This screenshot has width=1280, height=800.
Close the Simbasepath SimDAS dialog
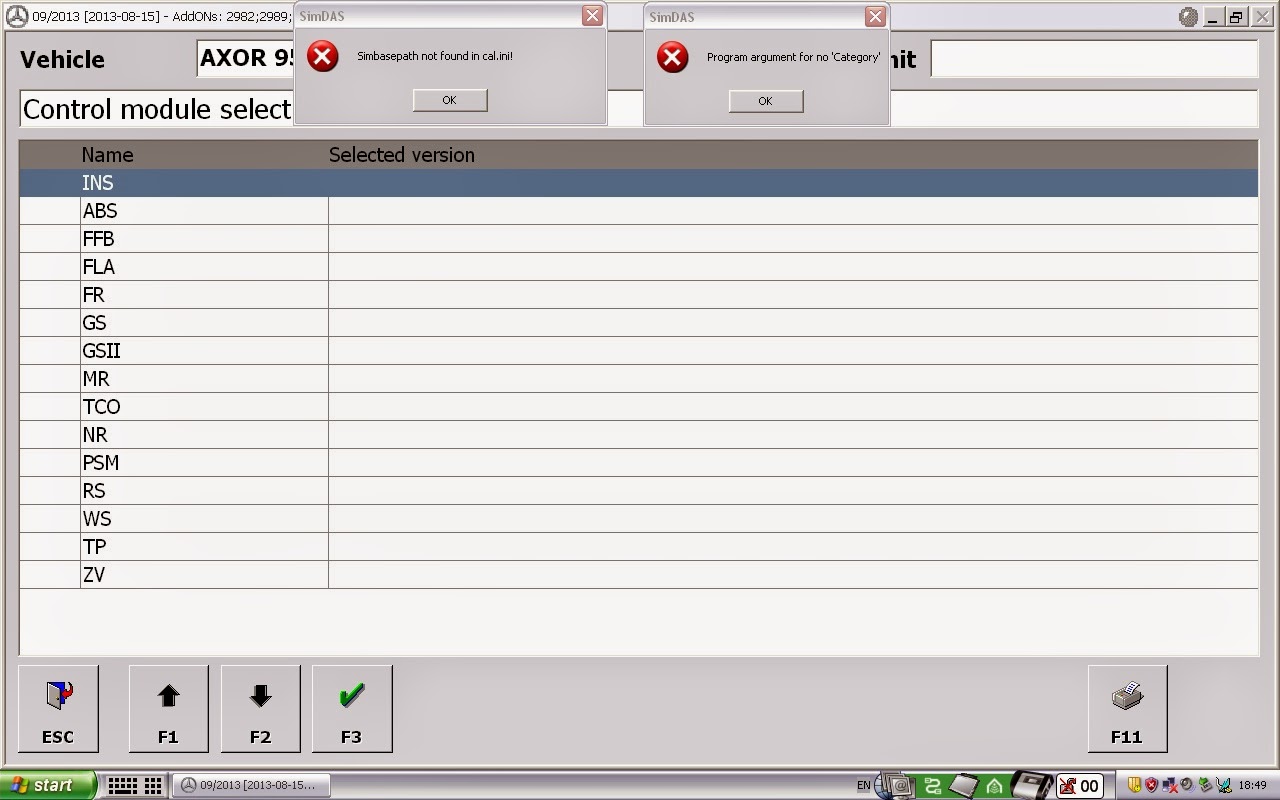[x=592, y=16]
